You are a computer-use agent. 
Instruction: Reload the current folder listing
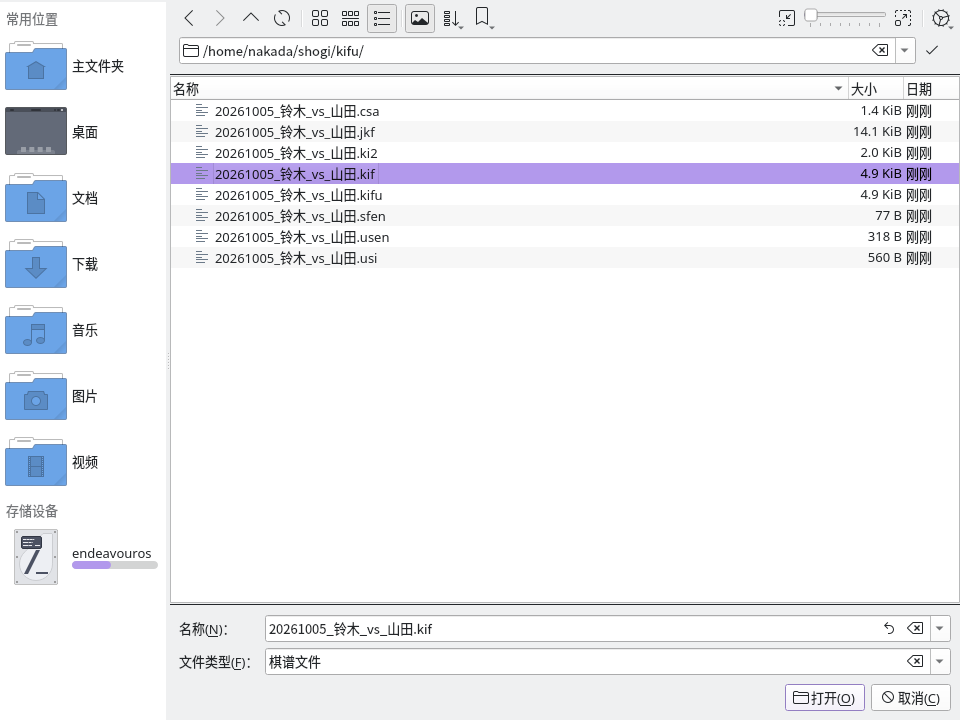[x=282, y=18]
